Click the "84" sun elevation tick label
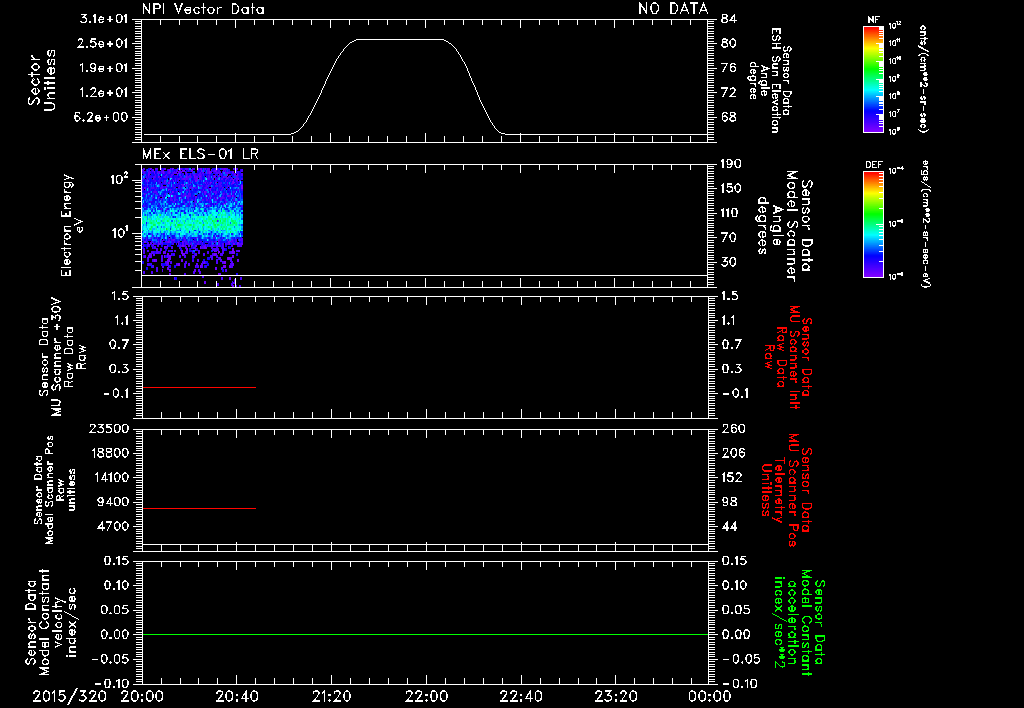 tap(729, 19)
